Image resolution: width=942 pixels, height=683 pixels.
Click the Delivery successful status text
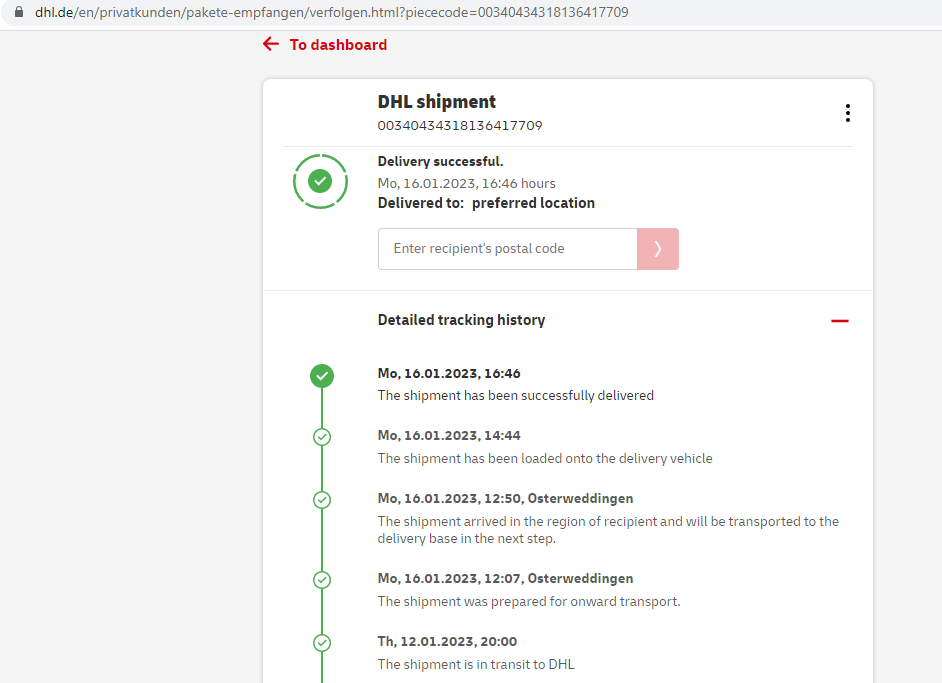coord(440,162)
